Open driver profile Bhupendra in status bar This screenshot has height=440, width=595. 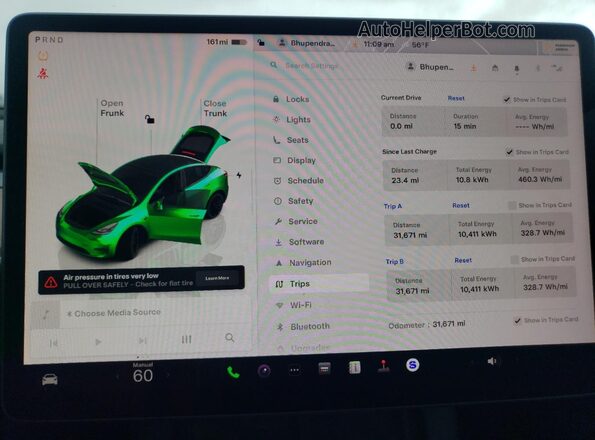[x=307, y=43]
